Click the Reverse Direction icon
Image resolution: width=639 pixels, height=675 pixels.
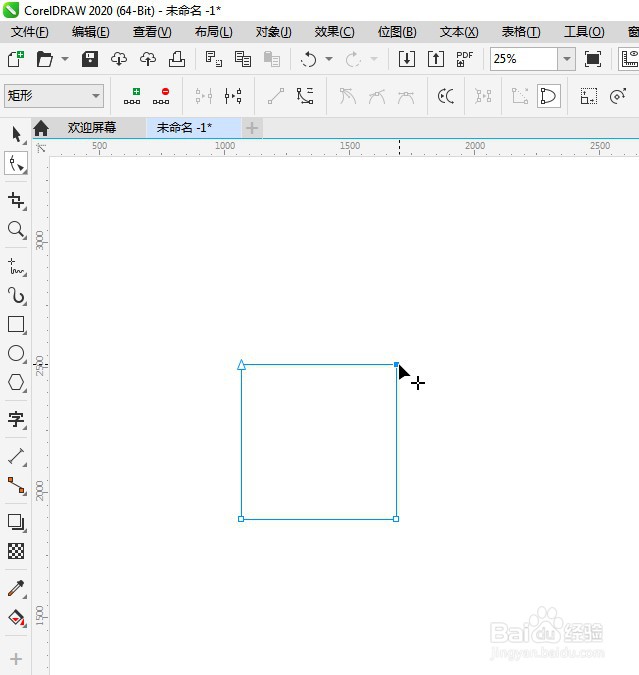pos(445,96)
